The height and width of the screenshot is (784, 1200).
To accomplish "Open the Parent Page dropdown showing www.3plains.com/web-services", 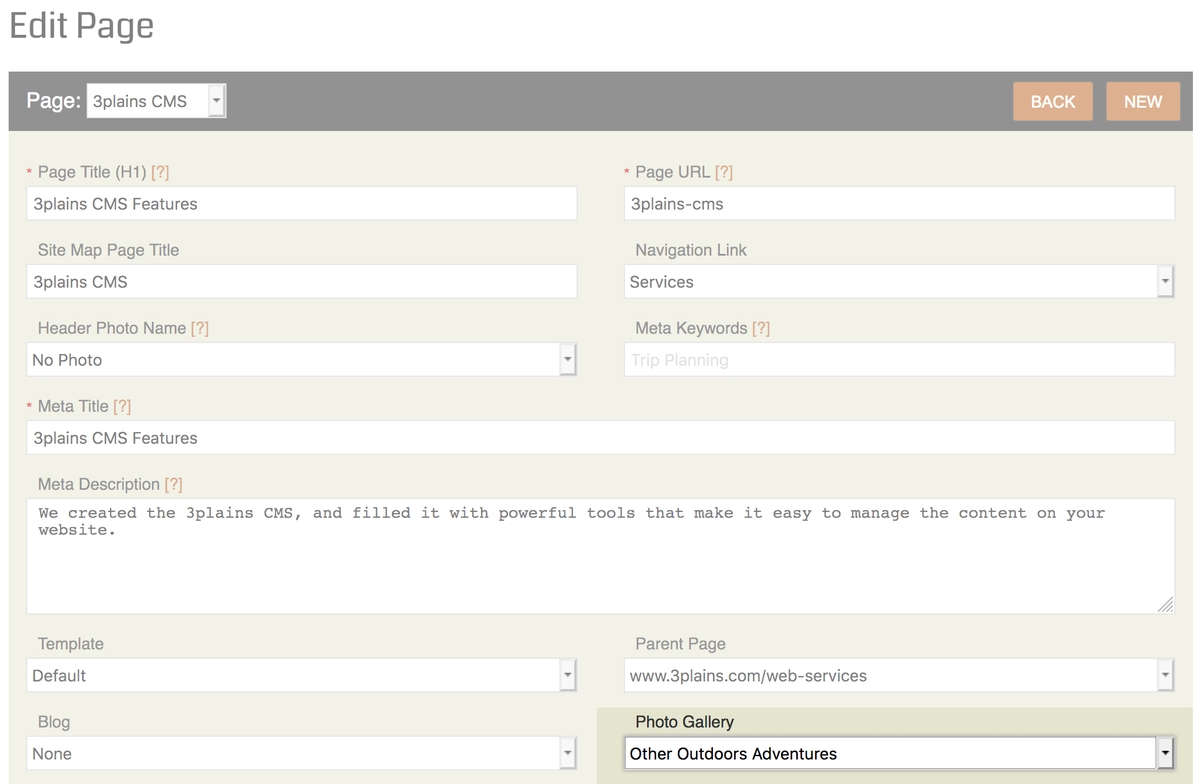I will click(x=899, y=676).
